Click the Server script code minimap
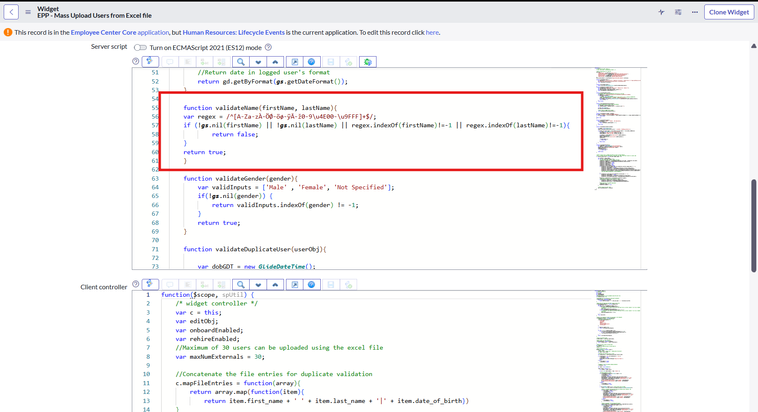Viewport: 758px width, 412px height. coord(618,128)
